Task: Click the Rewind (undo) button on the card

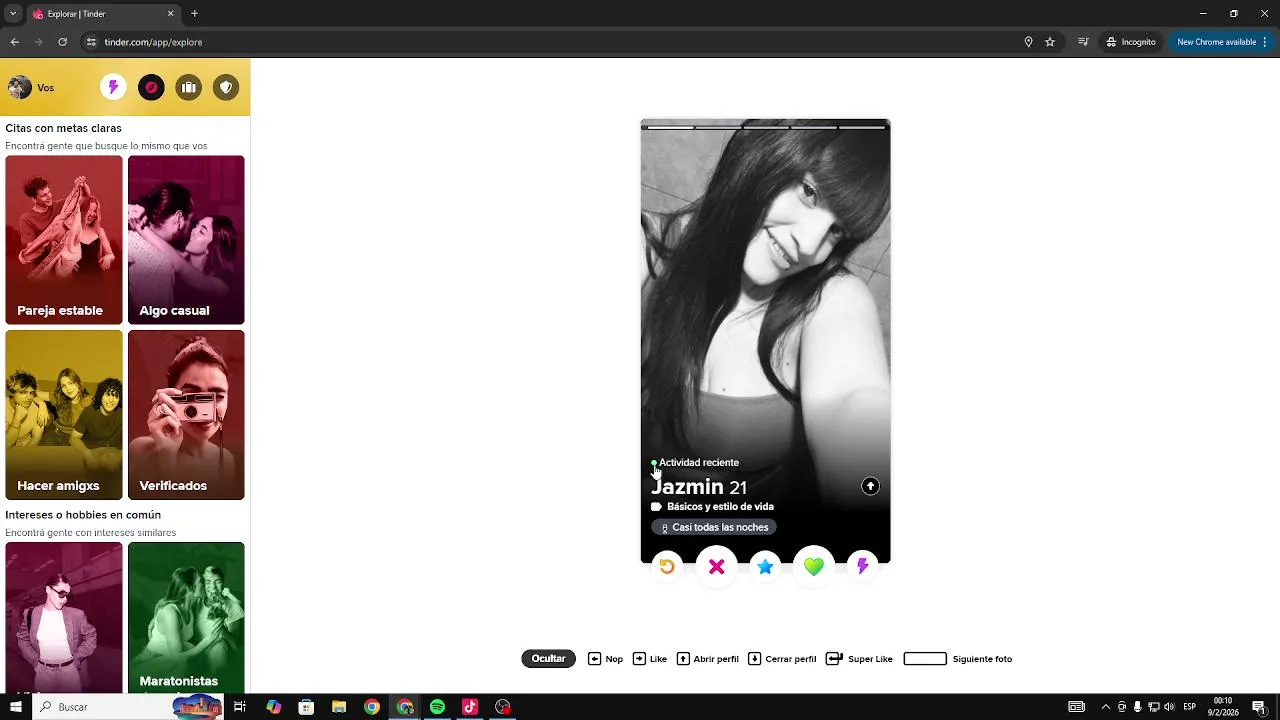Action: [667, 567]
